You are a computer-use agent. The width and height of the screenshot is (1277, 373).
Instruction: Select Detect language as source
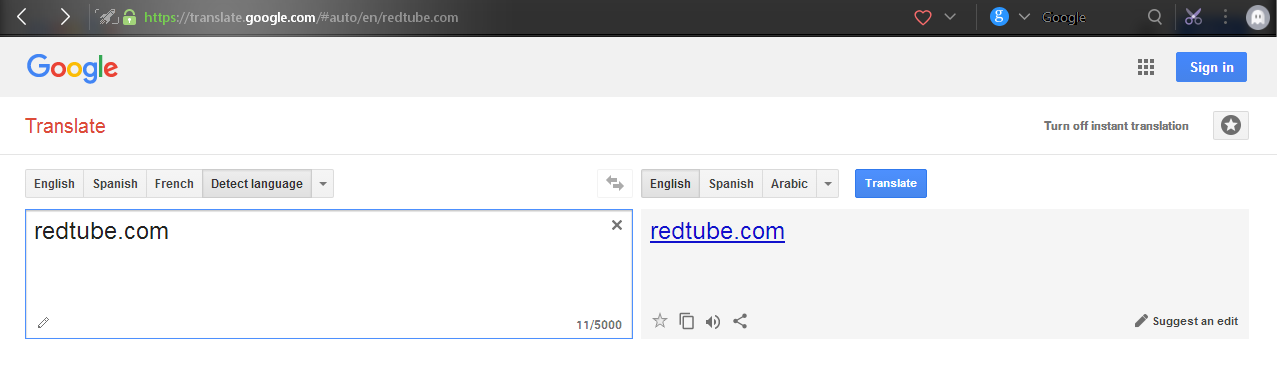257,184
